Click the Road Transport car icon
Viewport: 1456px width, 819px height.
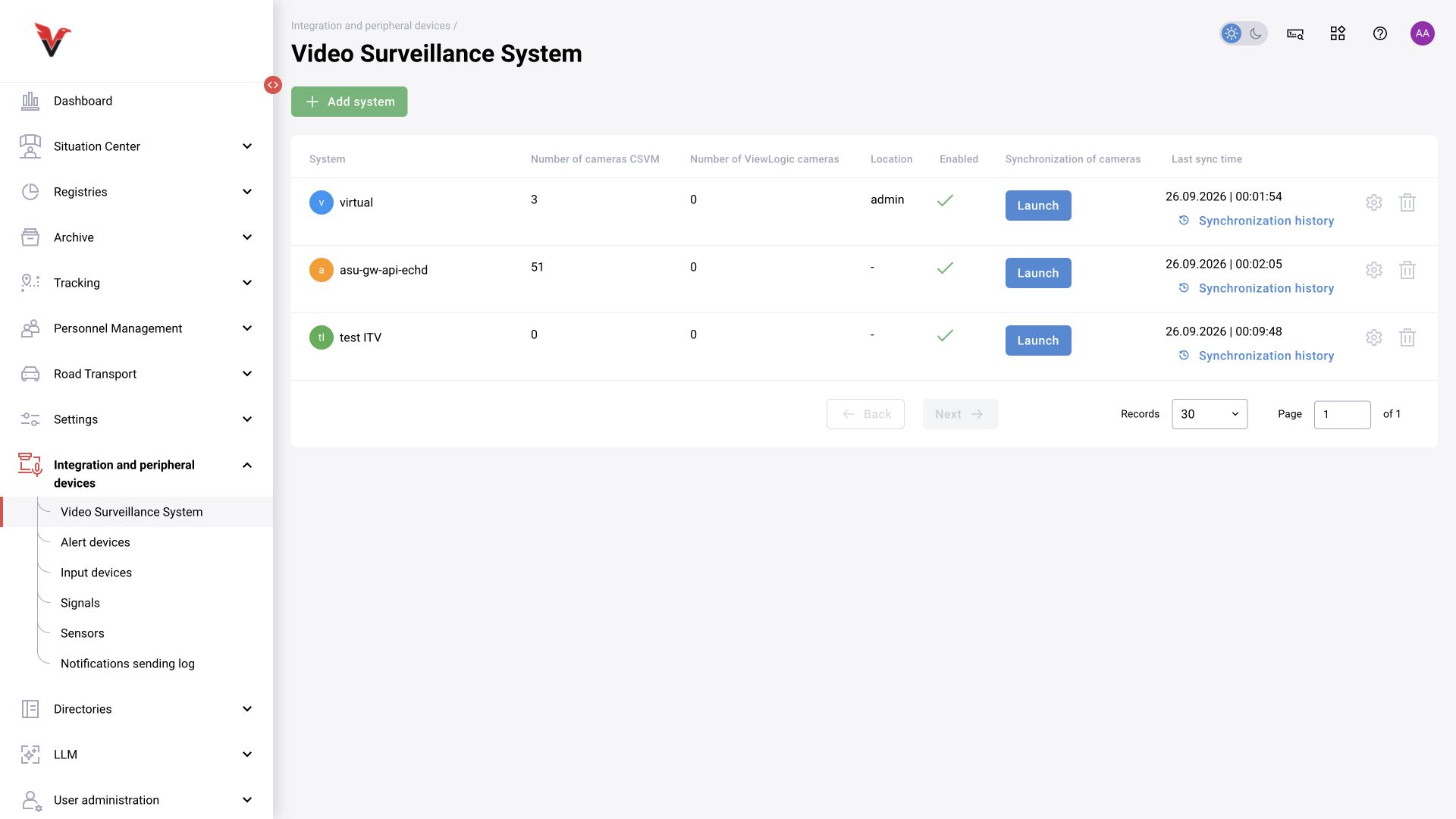coord(30,374)
